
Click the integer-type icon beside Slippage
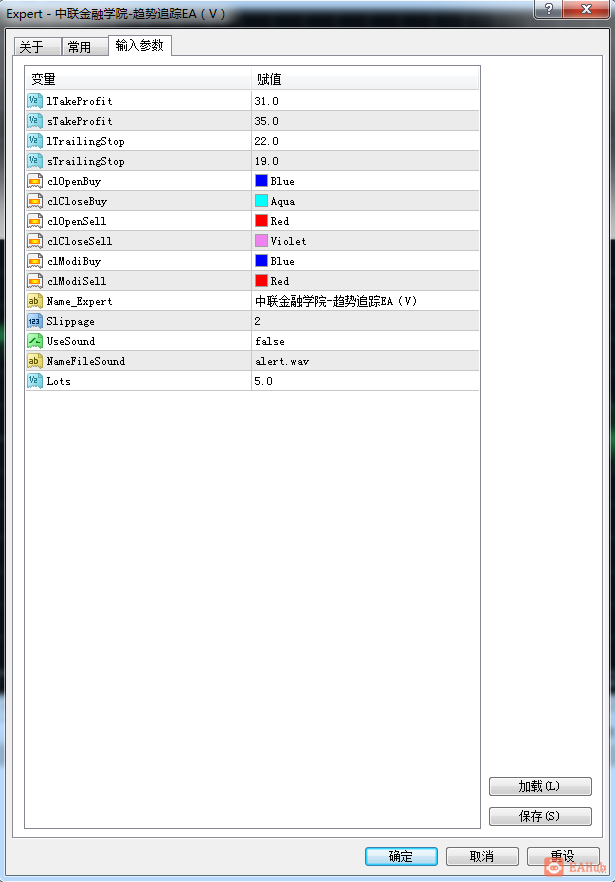point(35,321)
